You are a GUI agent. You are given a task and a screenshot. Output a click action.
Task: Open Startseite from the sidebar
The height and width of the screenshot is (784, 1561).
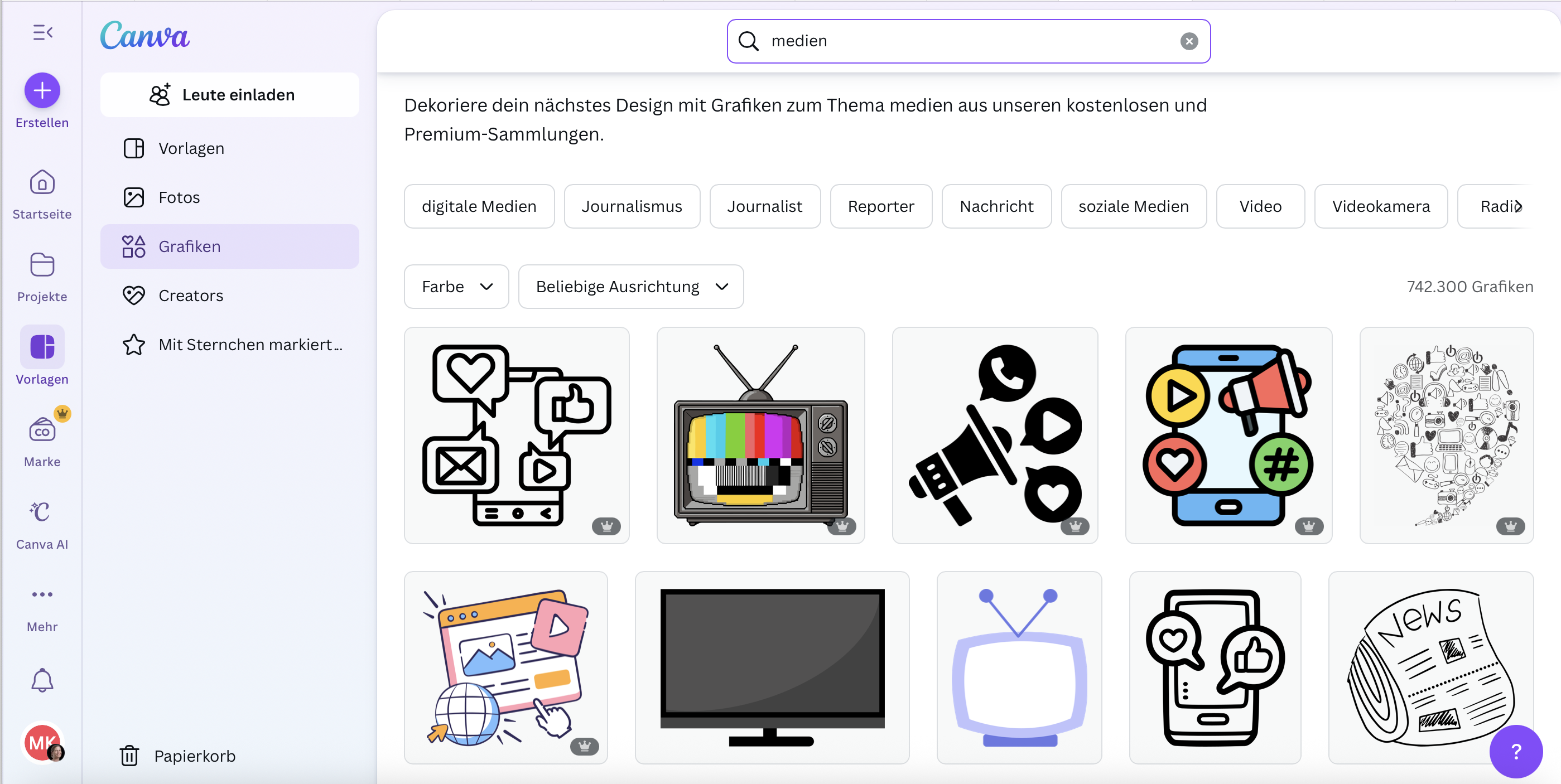coord(42,193)
